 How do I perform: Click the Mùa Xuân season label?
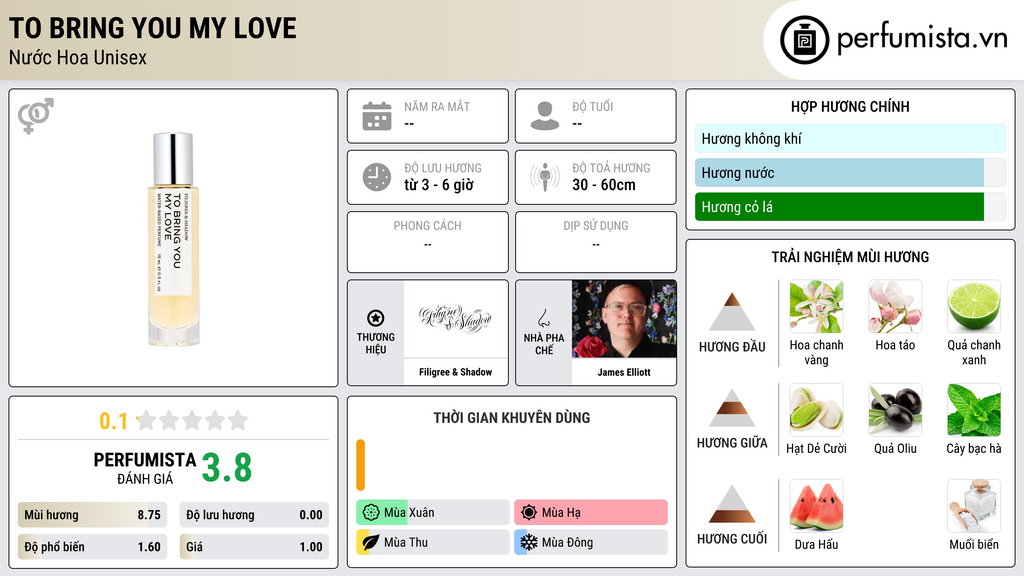point(409,513)
